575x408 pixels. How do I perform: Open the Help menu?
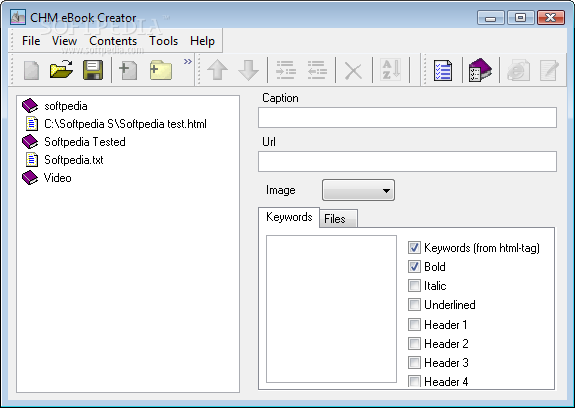click(202, 41)
